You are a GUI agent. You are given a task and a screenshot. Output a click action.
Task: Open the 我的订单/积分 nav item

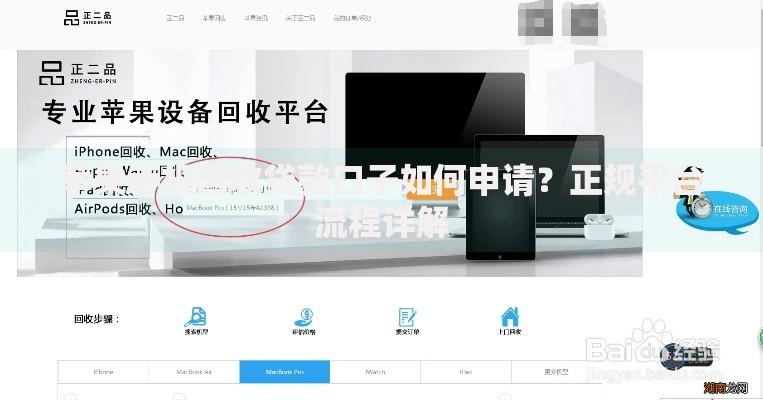pos(352,18)
